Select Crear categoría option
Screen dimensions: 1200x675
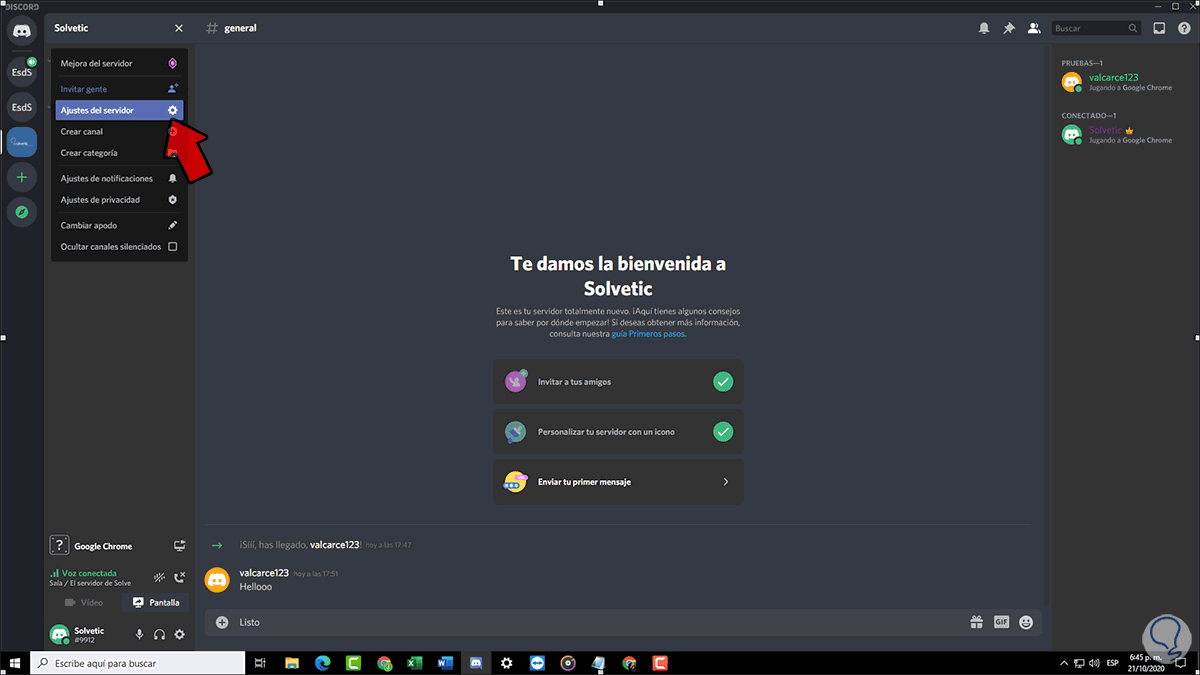[x=119, y=153]
